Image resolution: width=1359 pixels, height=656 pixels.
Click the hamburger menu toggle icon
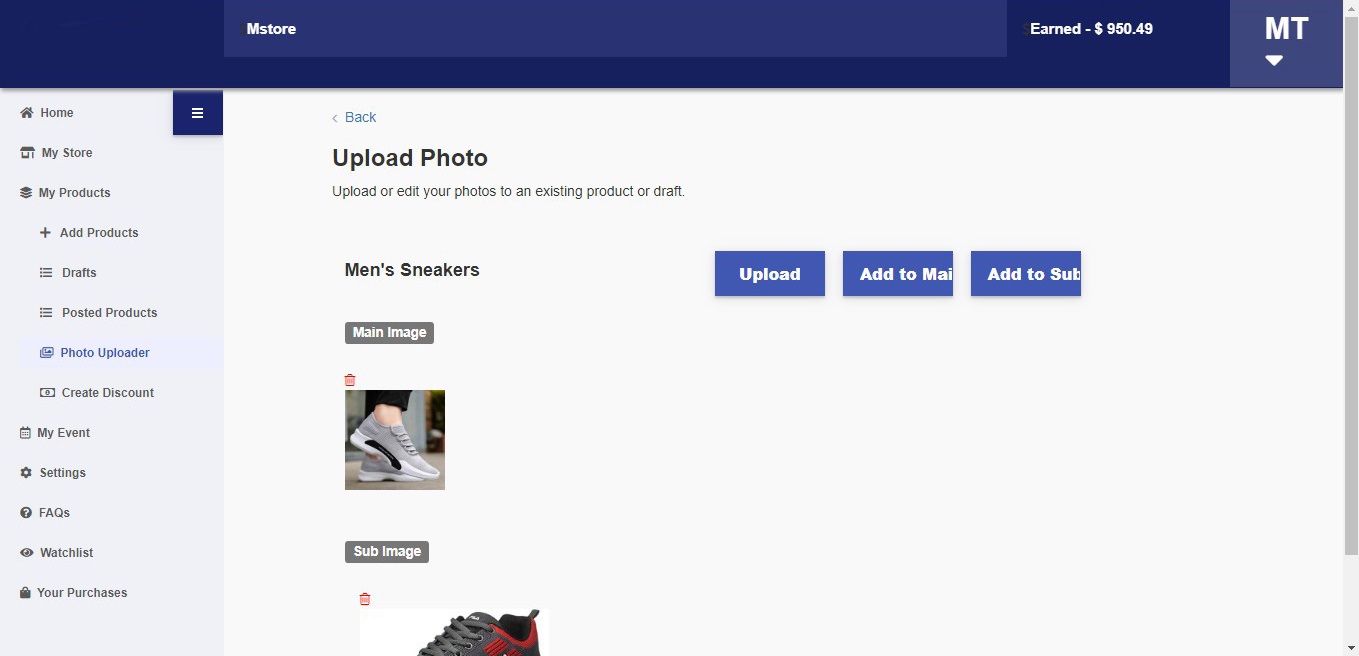tap(197, 113)
